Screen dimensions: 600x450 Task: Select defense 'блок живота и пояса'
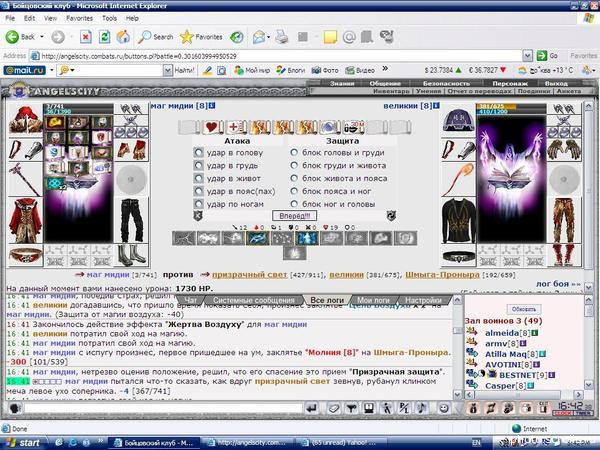coord(294,178)
